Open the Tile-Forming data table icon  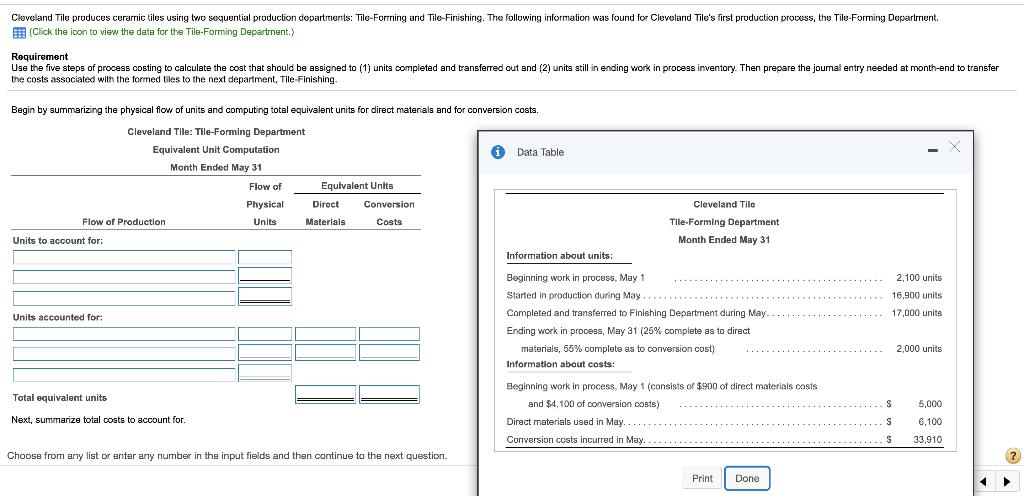click(x=18, y=32)
